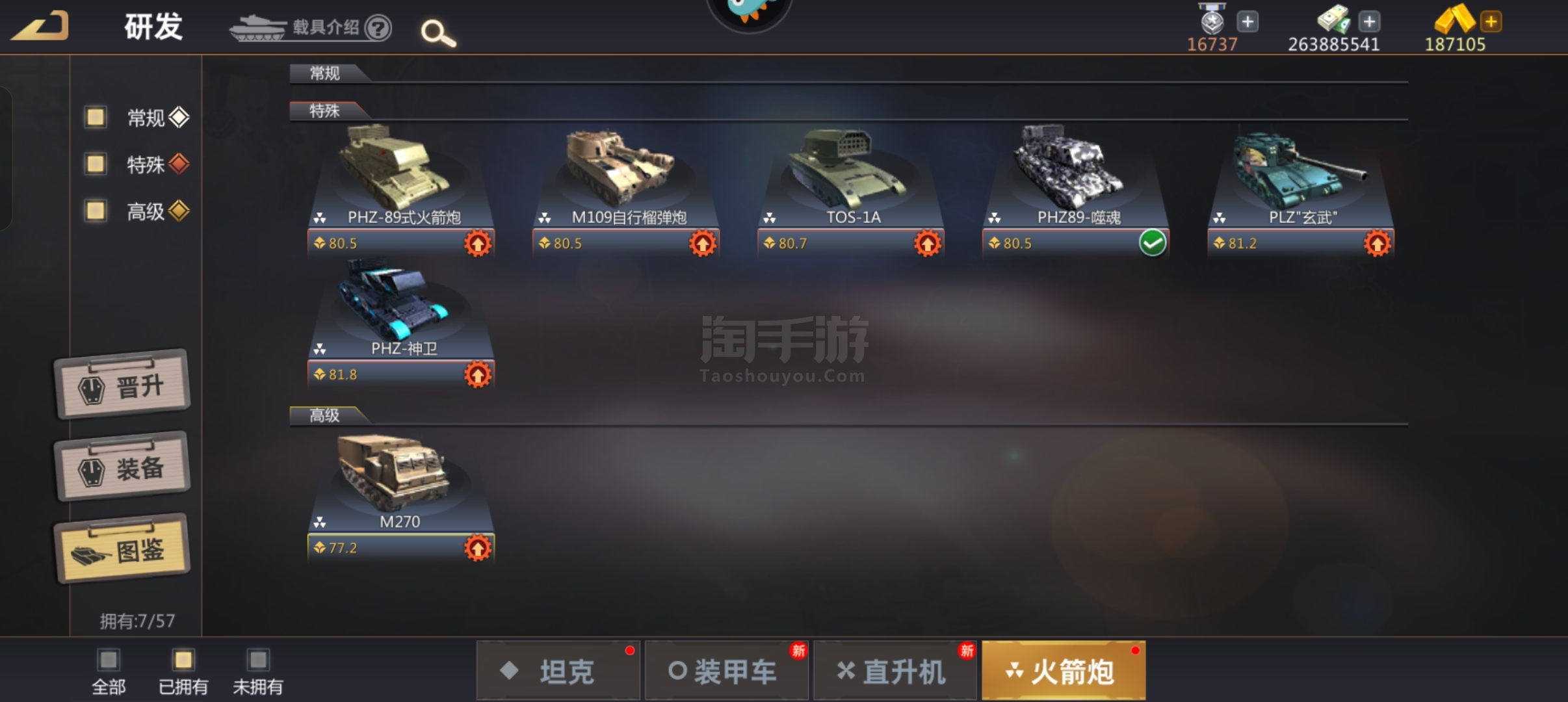1568x702 pixels.
Task: Click upgrade arrow on TOS-1A card
Action: click(928, 243)
